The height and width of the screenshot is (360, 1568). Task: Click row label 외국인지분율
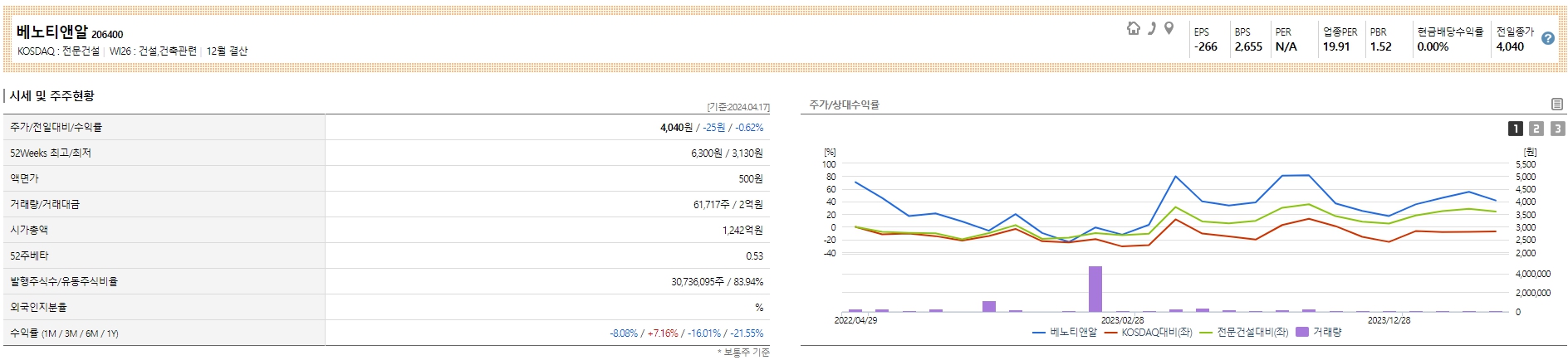click(x=38, y=307)
